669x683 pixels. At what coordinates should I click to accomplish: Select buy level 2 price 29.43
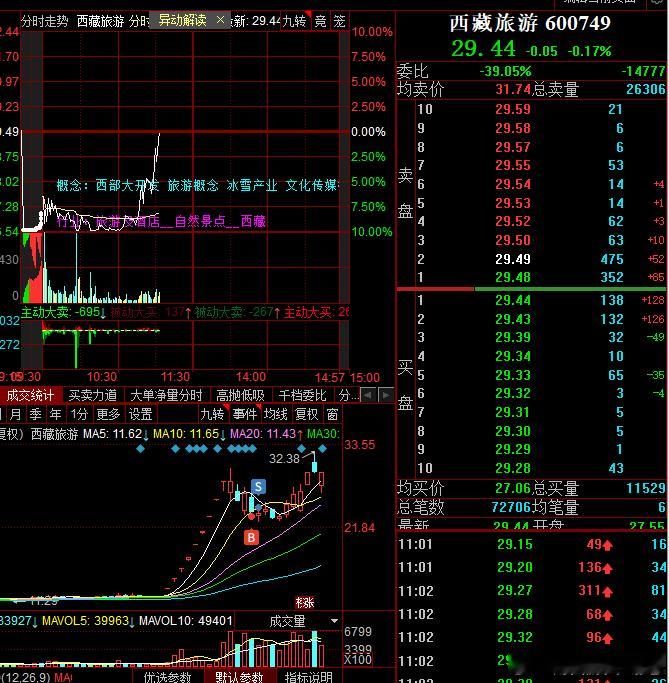tap(513, 319)
